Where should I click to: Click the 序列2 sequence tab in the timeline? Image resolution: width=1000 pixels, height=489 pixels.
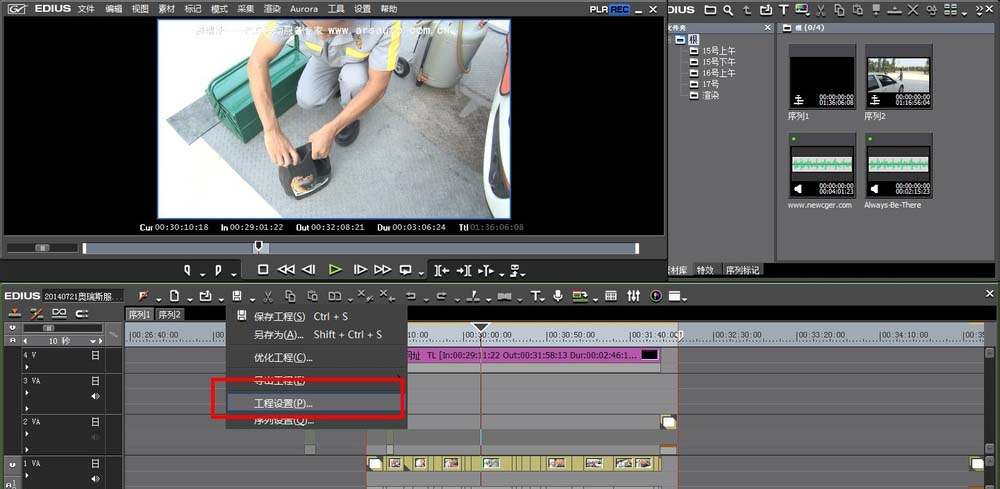[x=169, y=315]
